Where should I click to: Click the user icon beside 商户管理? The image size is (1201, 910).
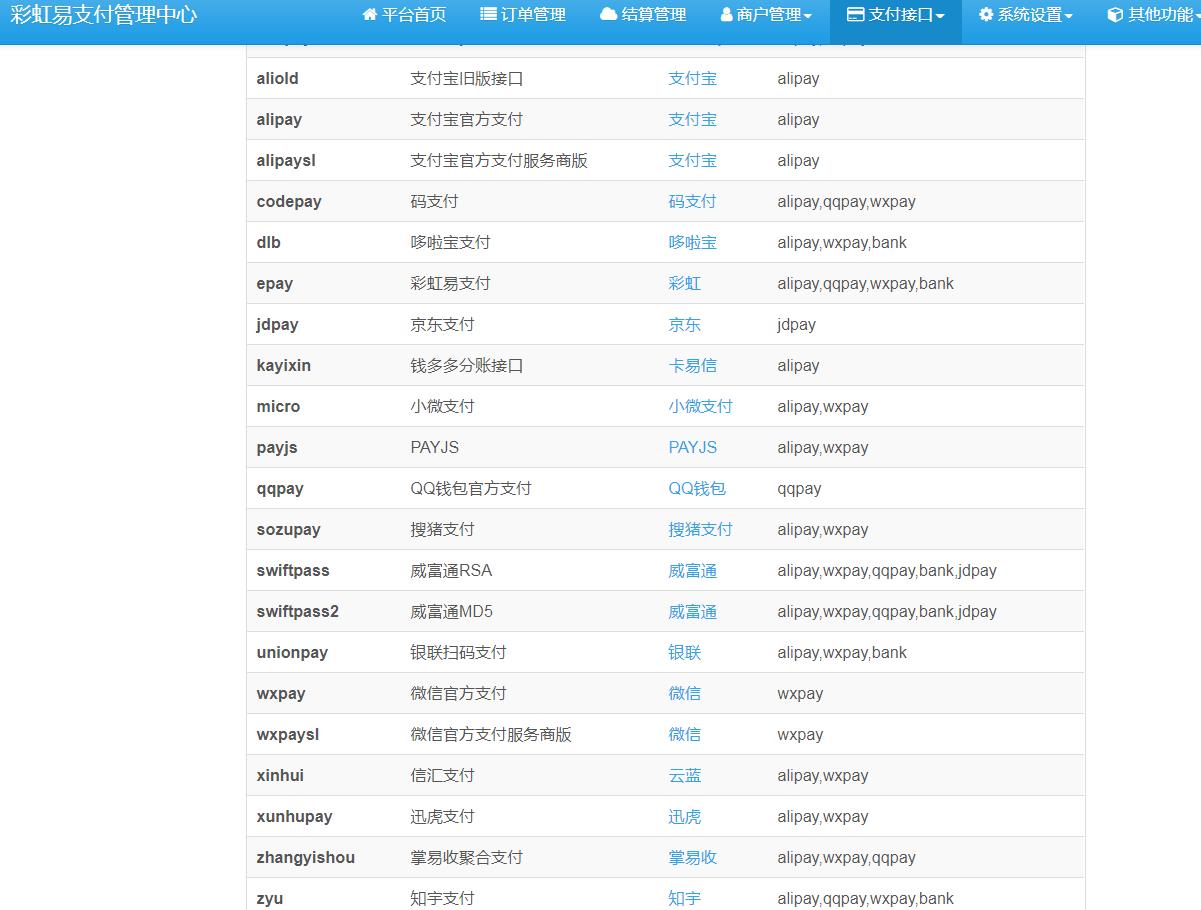coord(727,15)
